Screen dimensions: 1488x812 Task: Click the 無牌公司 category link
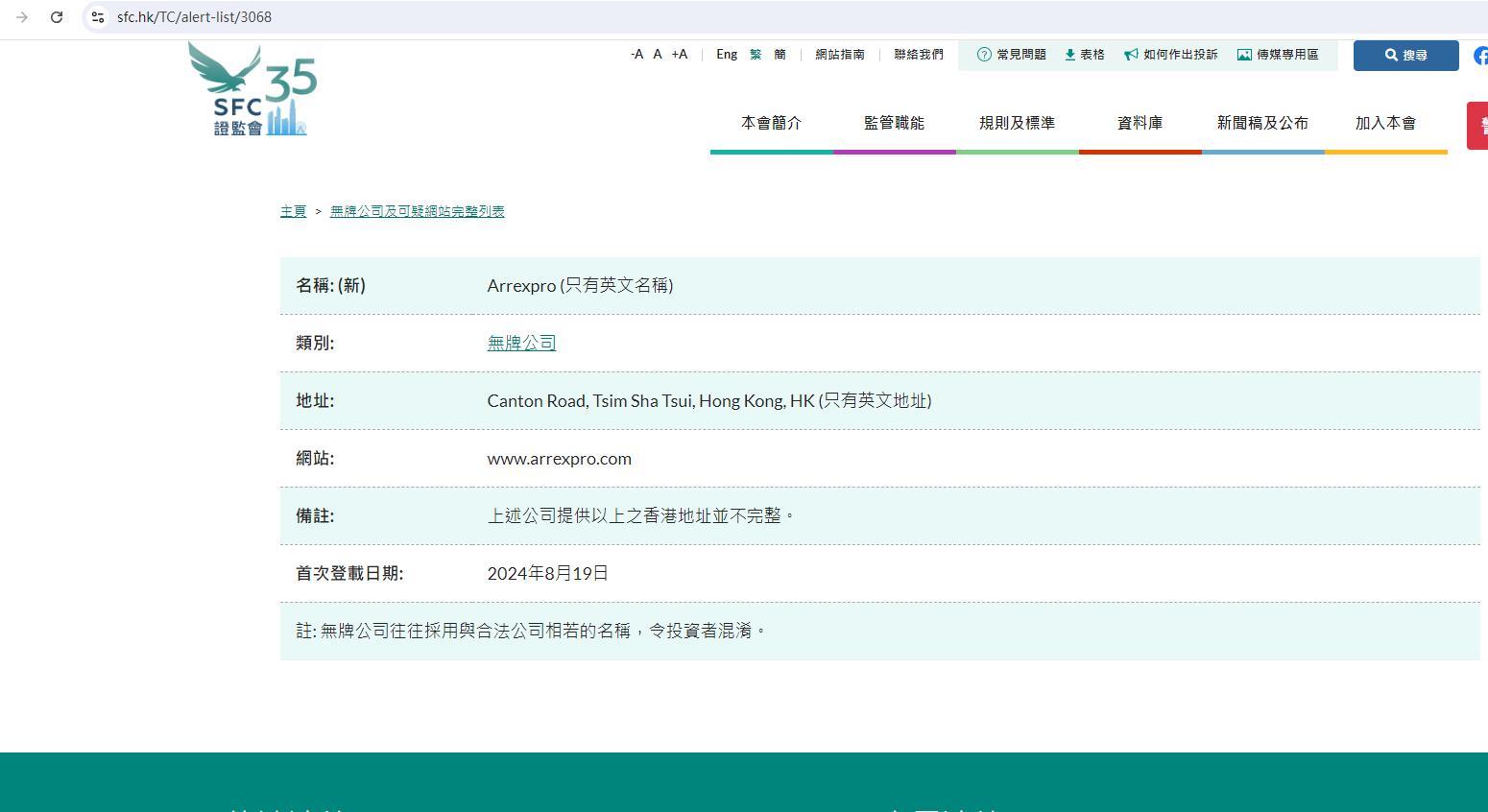[521, 343]
